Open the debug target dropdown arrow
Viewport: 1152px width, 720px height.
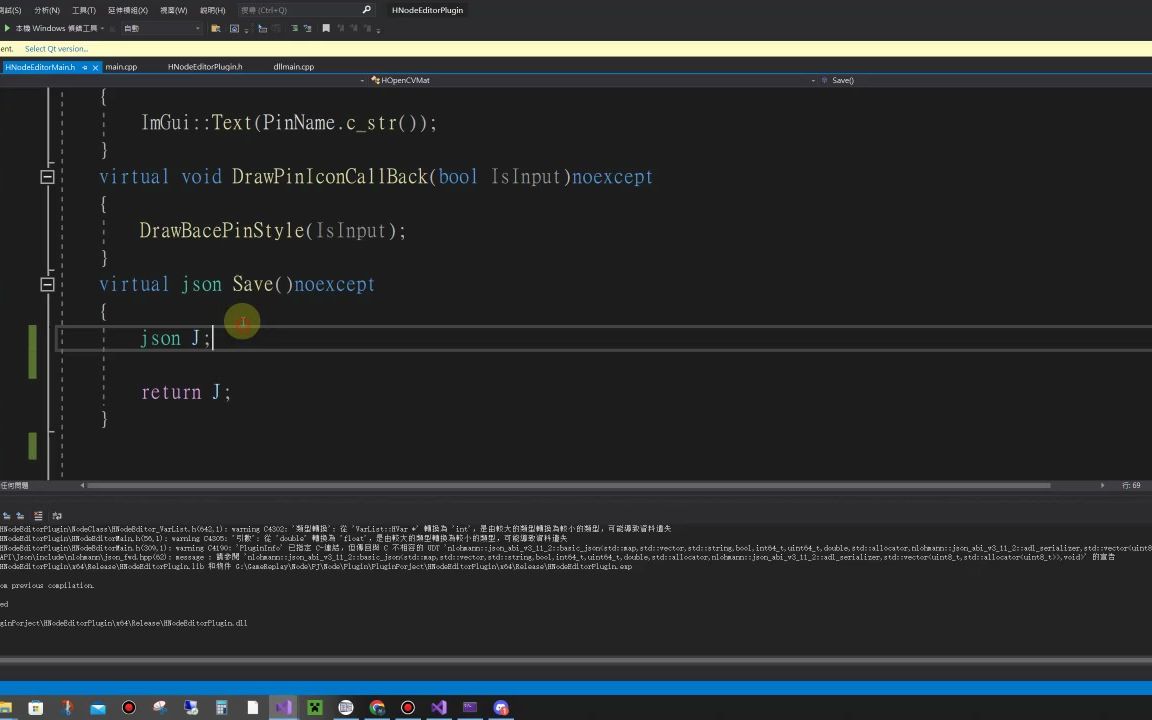pyautogui.click(x=102, y=29)
